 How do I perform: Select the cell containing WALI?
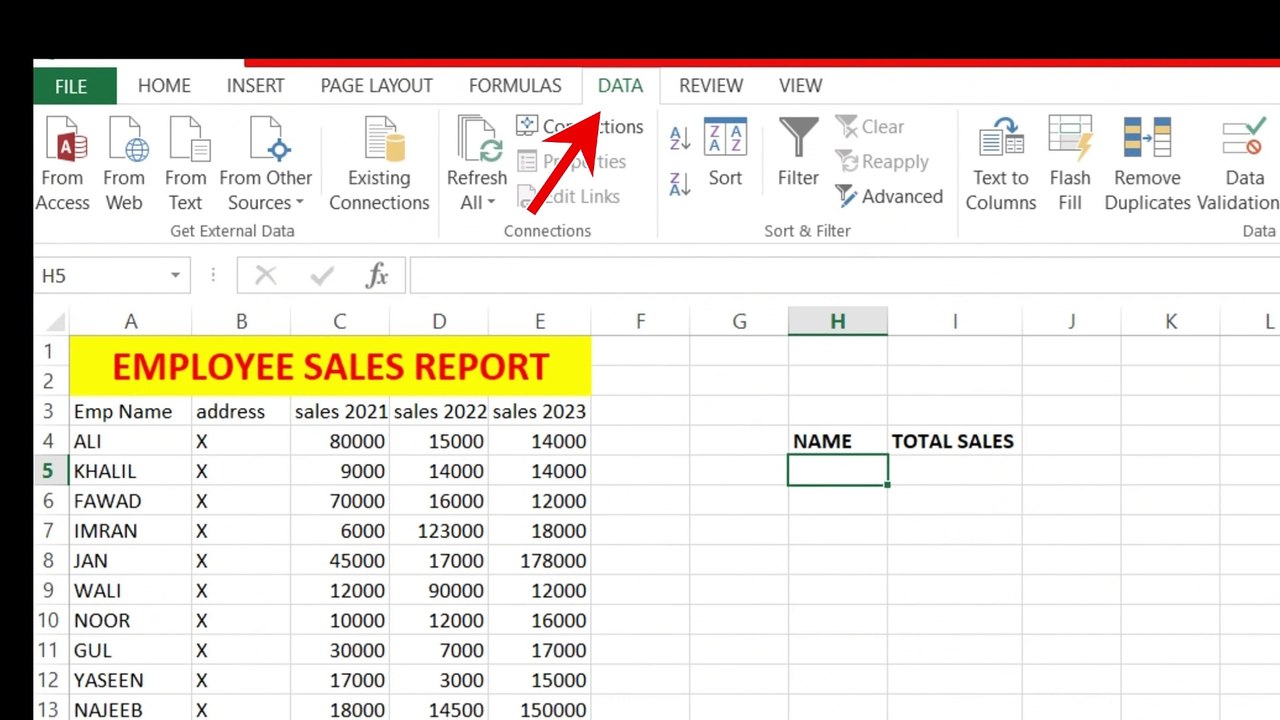pos(130,591)
